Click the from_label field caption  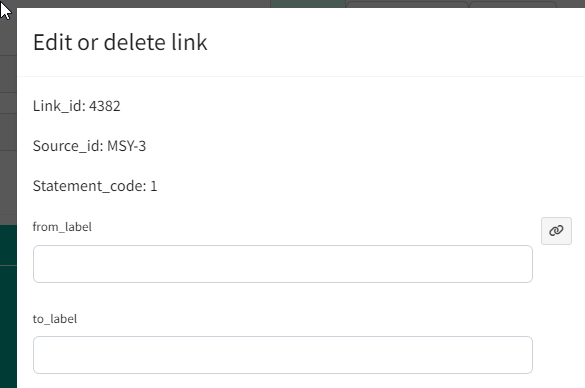click(62, 227)
